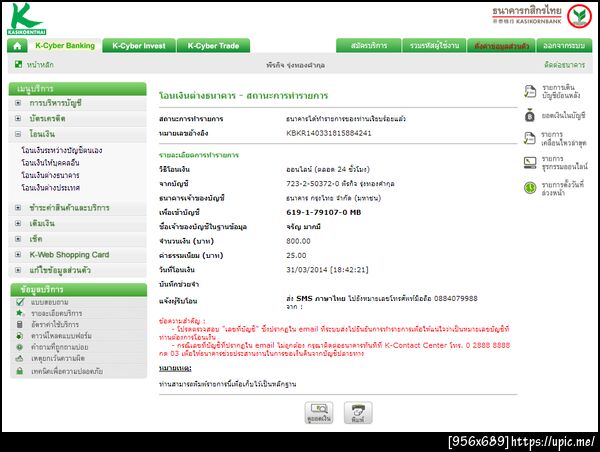Expand the เช็ค menu section
Viewport: 600px width, 452px height.
point(18,239)
